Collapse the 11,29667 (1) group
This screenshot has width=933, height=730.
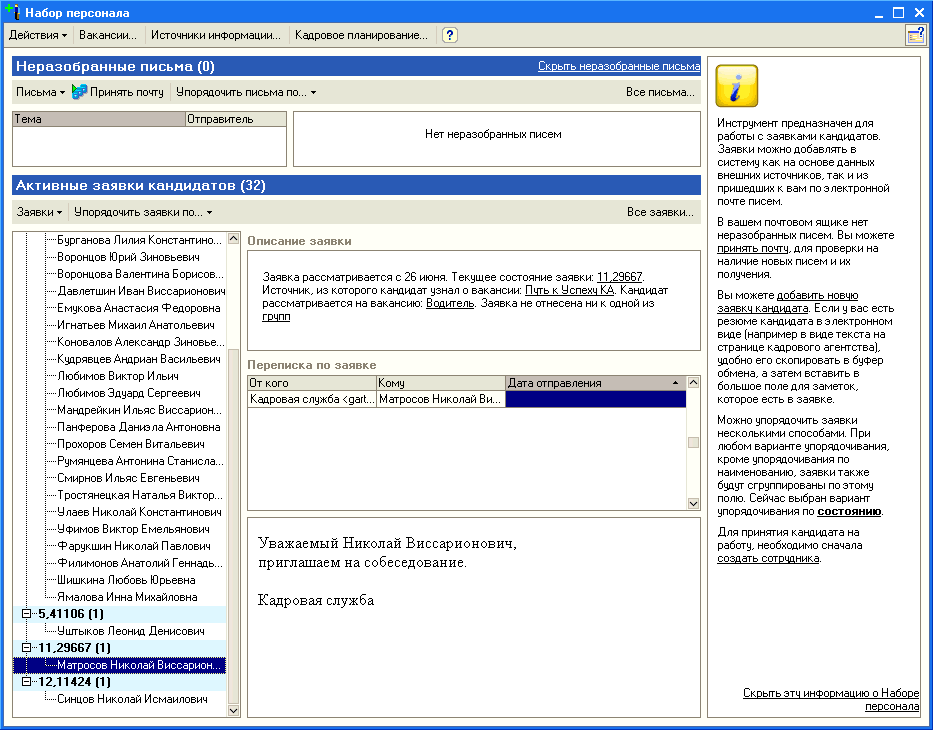tap(26, 647)
